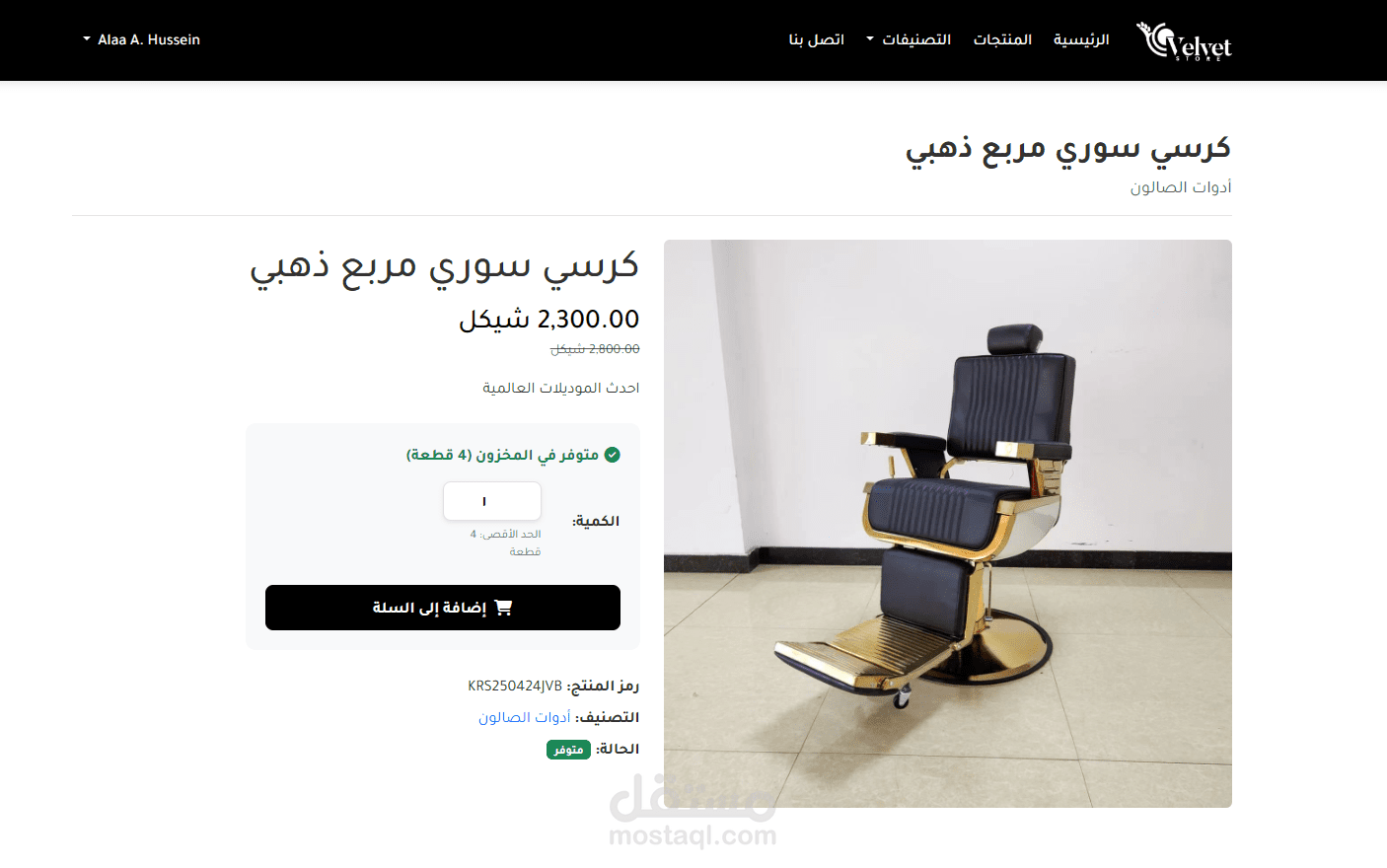This screenshot has width=1387, height=868.
Task: Click the green in-stock checkmark icon
Action: (612, 455)
